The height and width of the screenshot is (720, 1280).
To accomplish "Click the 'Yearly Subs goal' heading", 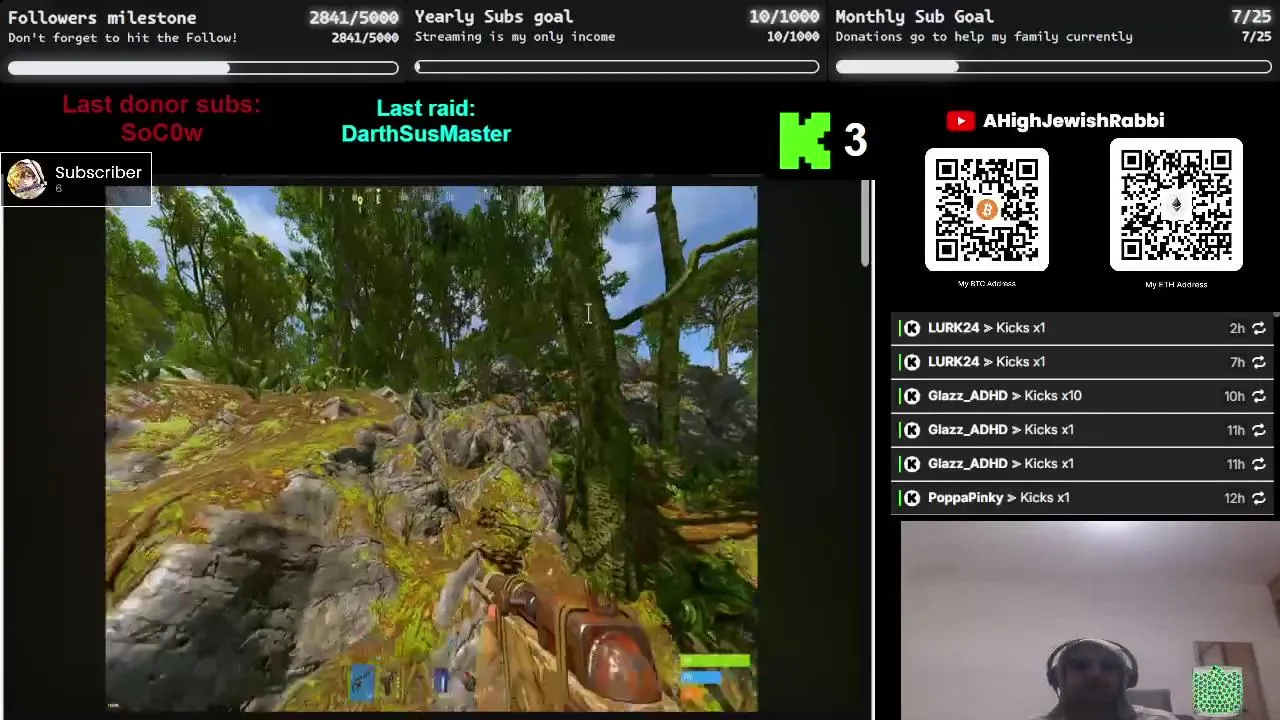I will click(x=494, y=17).
